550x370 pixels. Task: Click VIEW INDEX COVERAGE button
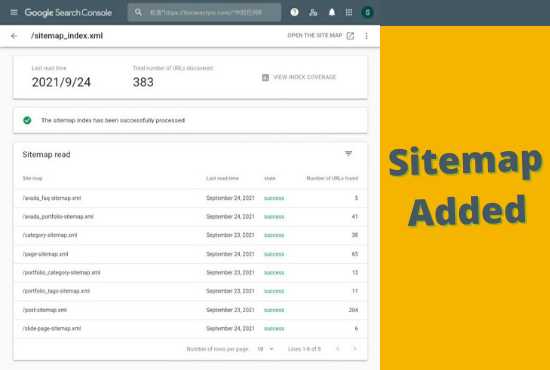[x=299, y=77]
